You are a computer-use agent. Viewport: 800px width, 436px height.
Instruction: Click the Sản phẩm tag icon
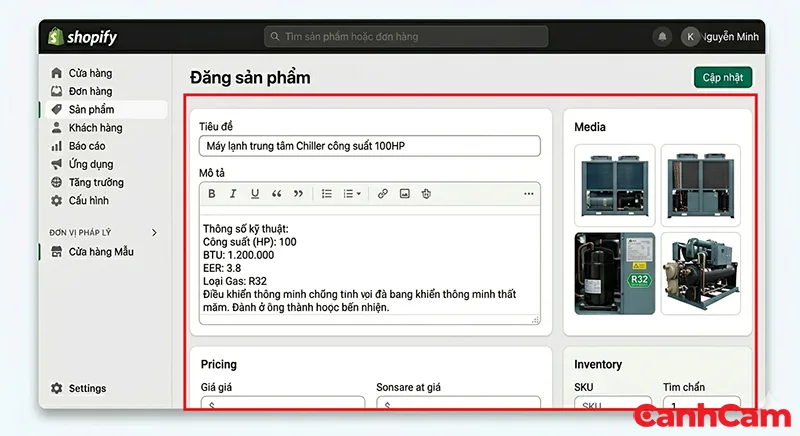pyautogui.click(x=57, y=109)
